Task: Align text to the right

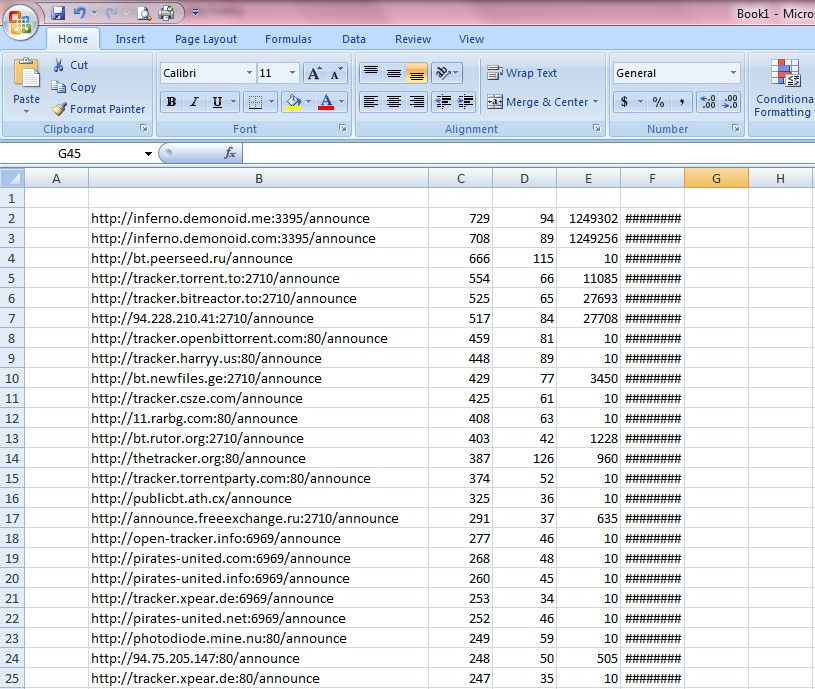Action: coord(417,102)
